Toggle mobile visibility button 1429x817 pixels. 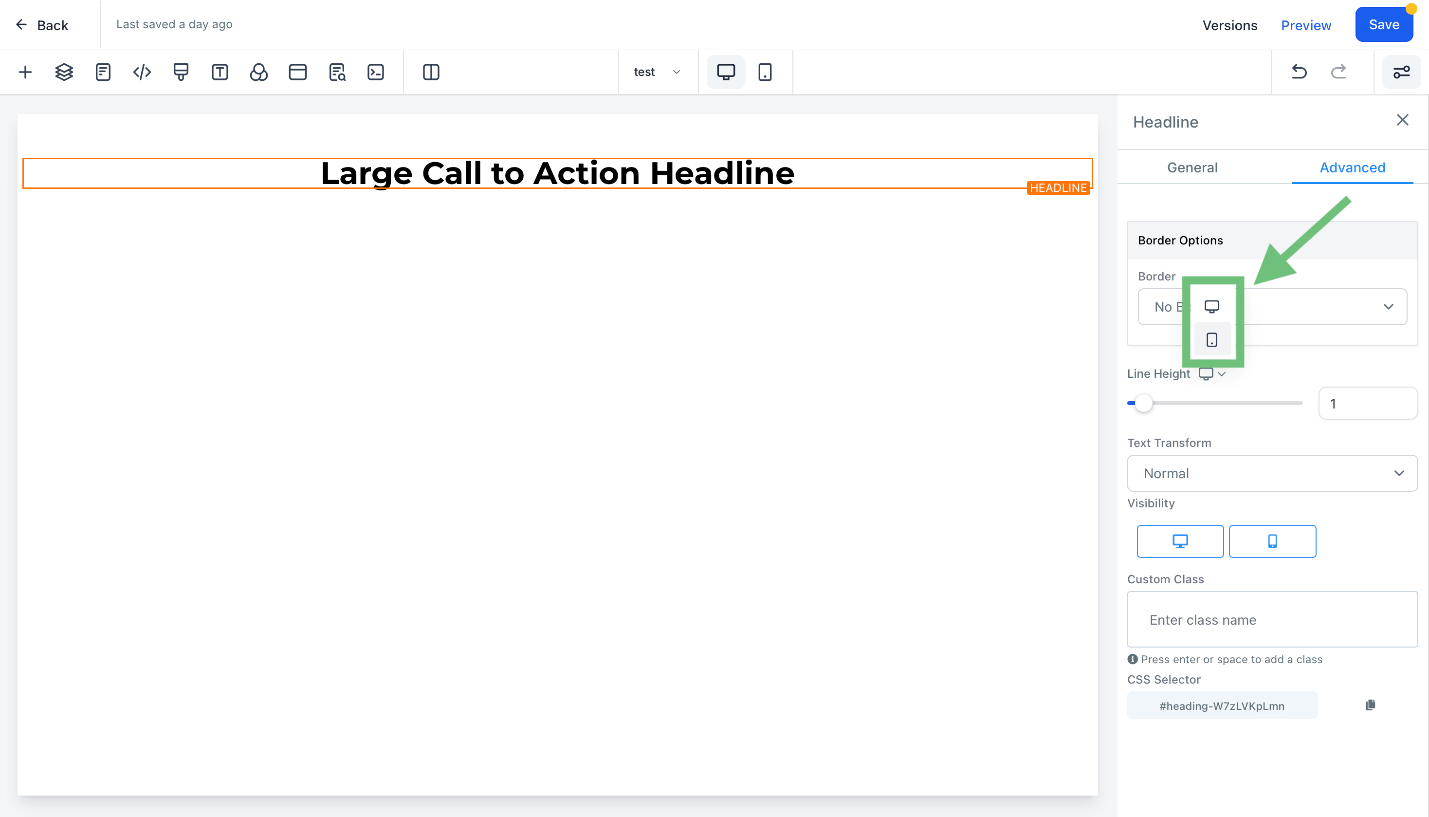click(1272, 541)
